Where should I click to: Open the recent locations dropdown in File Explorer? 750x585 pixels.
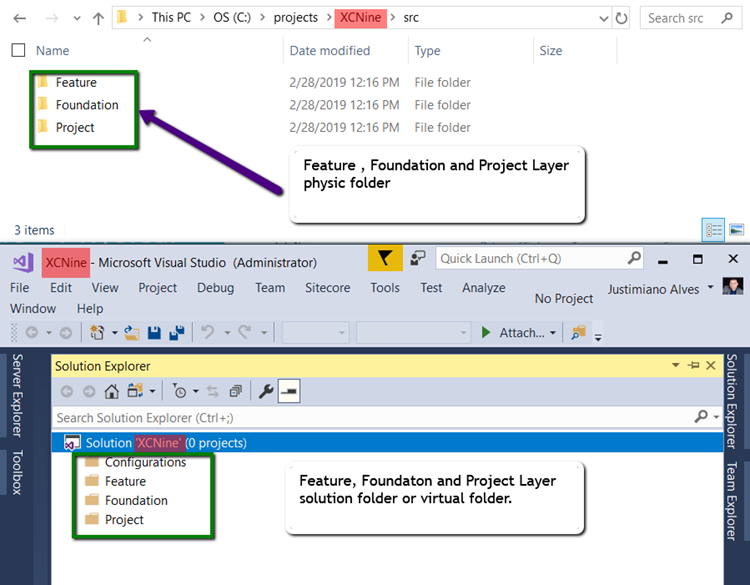click(77, 19)
